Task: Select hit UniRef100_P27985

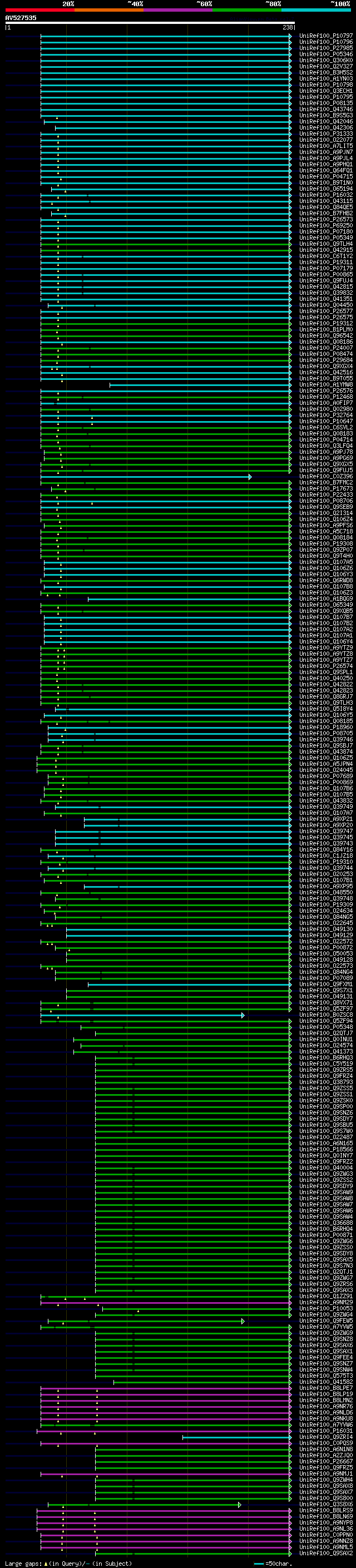Action: (326, 48)
